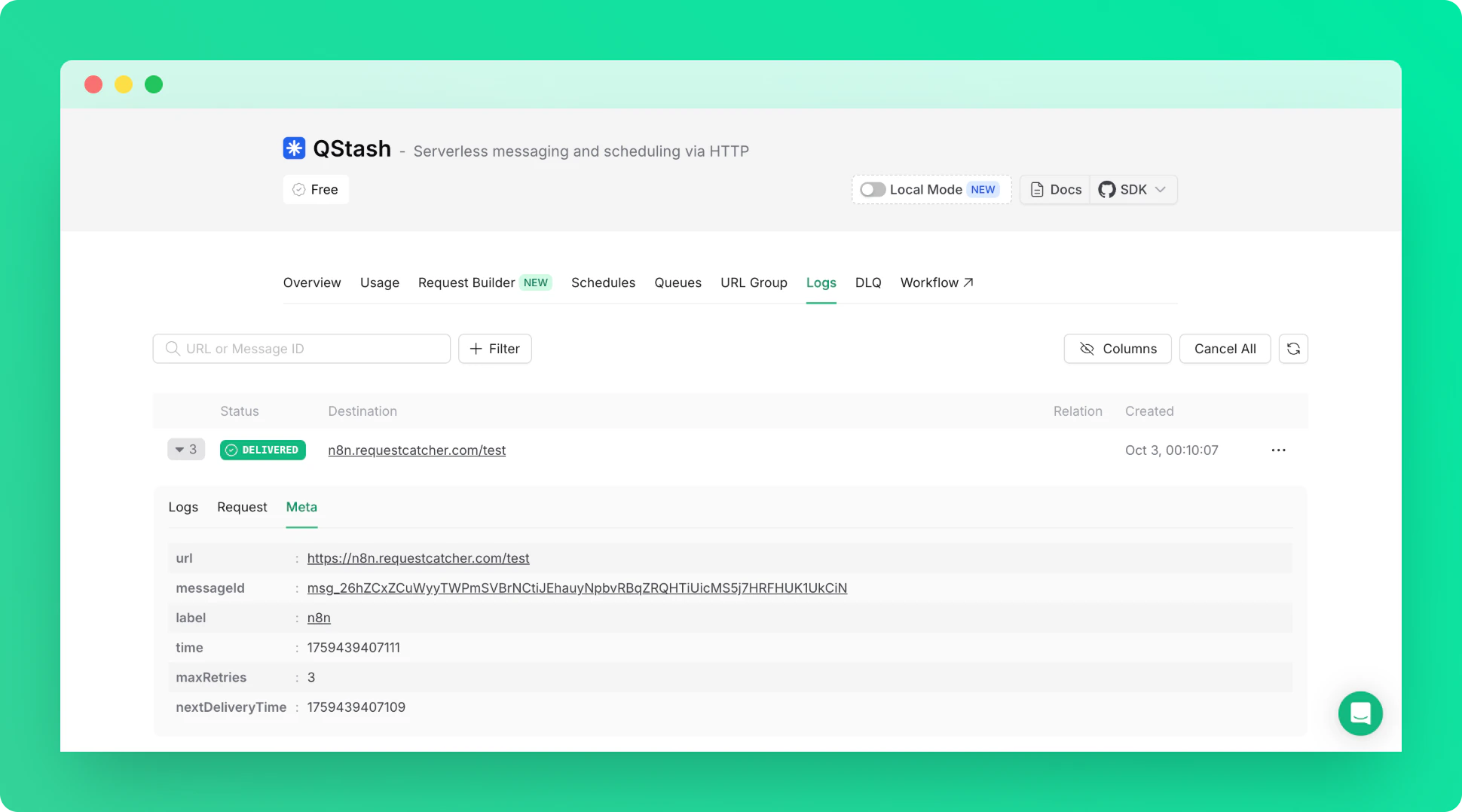This screenshot has width=1462, height=812.
Task: Open the Columns visibility button
Action: coord(1118,349)
